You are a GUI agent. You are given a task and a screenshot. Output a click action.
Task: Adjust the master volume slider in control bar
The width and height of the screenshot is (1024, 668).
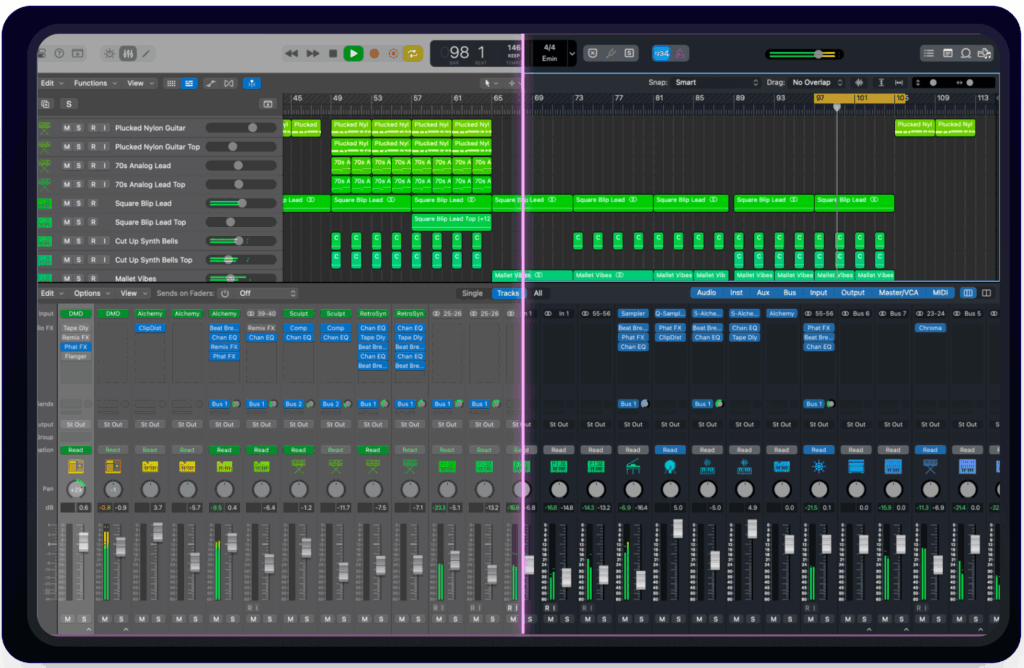point(817,54)
